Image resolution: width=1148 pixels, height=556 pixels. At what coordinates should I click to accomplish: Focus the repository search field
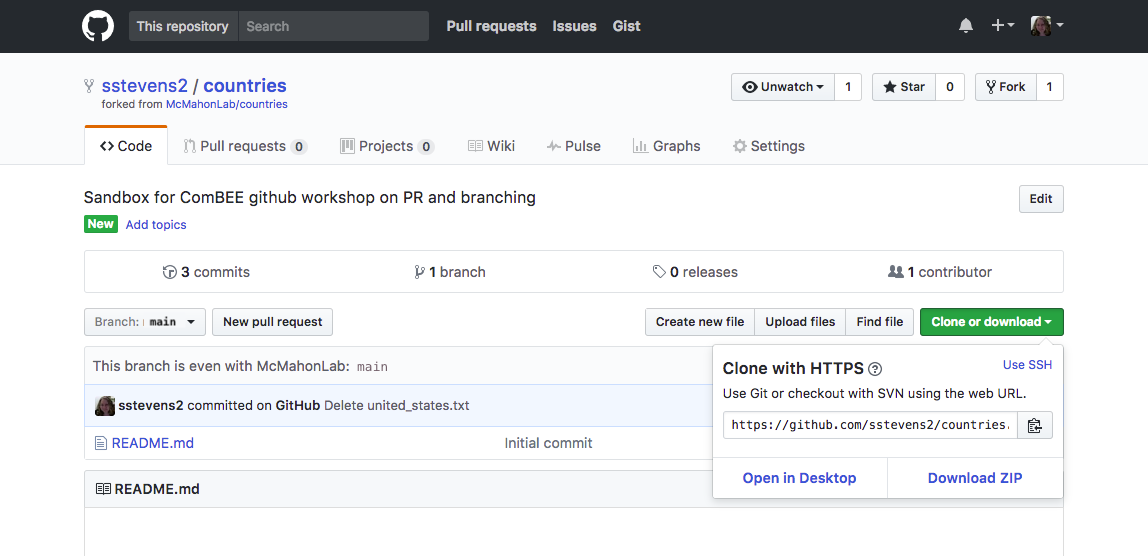point(333,26)
